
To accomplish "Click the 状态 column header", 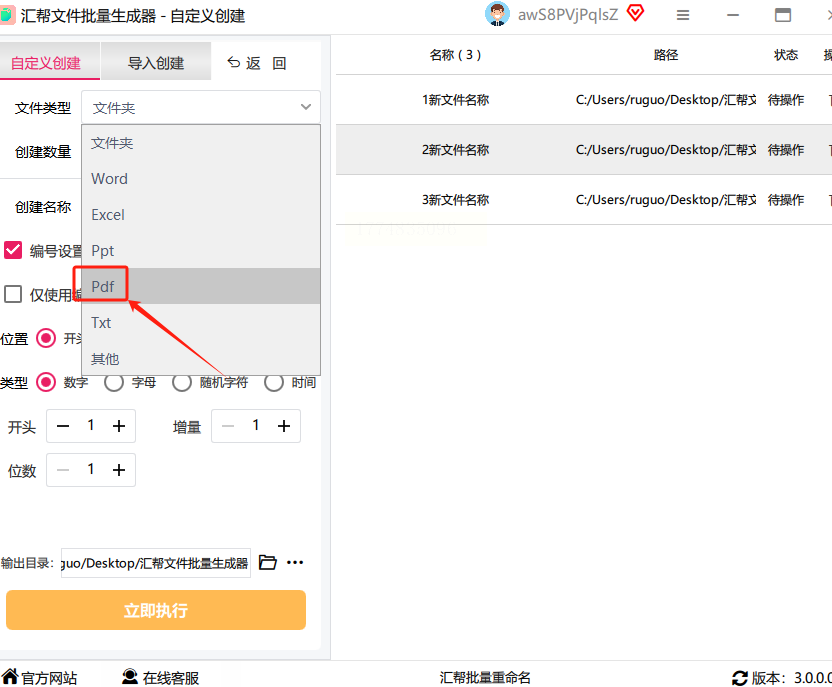I will (786, 55).
